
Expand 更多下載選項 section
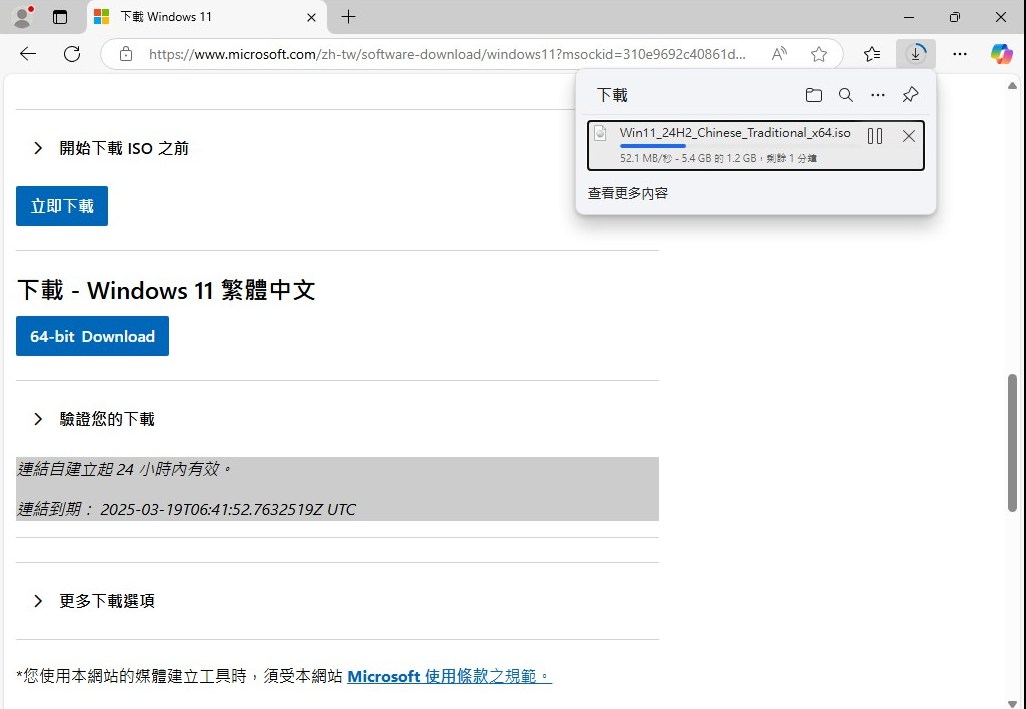point(94,601)
